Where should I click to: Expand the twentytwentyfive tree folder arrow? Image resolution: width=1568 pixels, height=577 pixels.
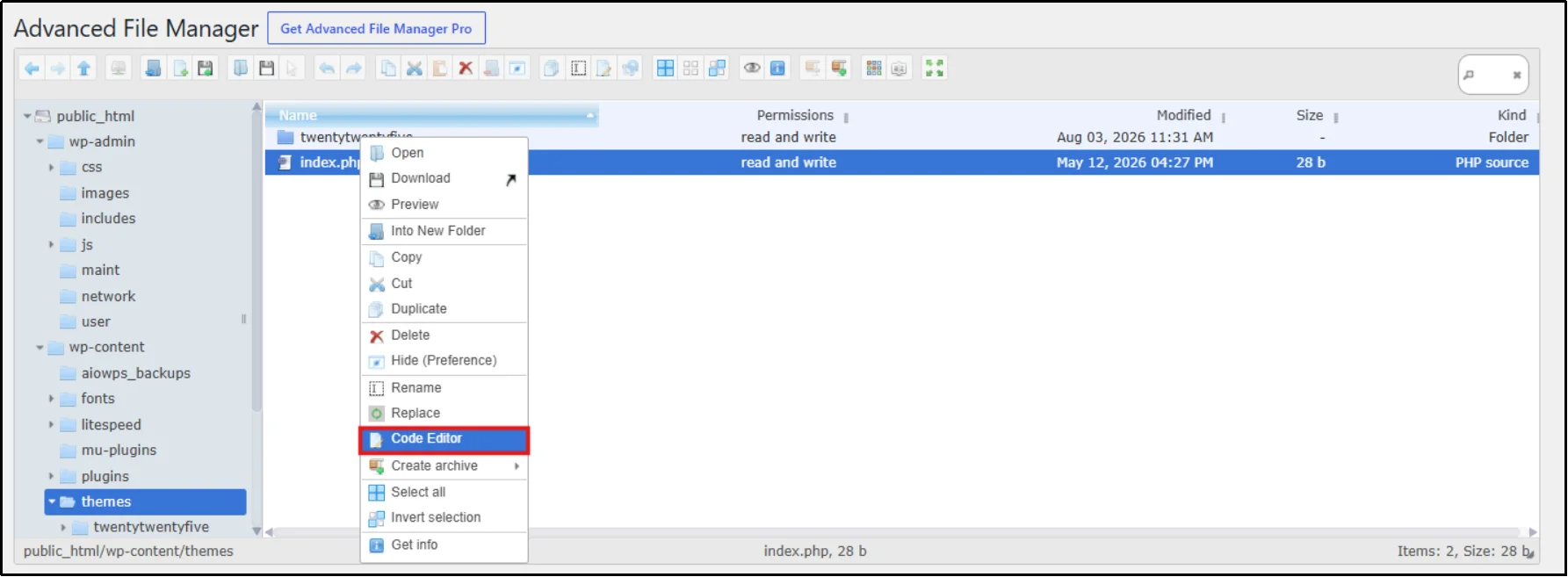63,528
